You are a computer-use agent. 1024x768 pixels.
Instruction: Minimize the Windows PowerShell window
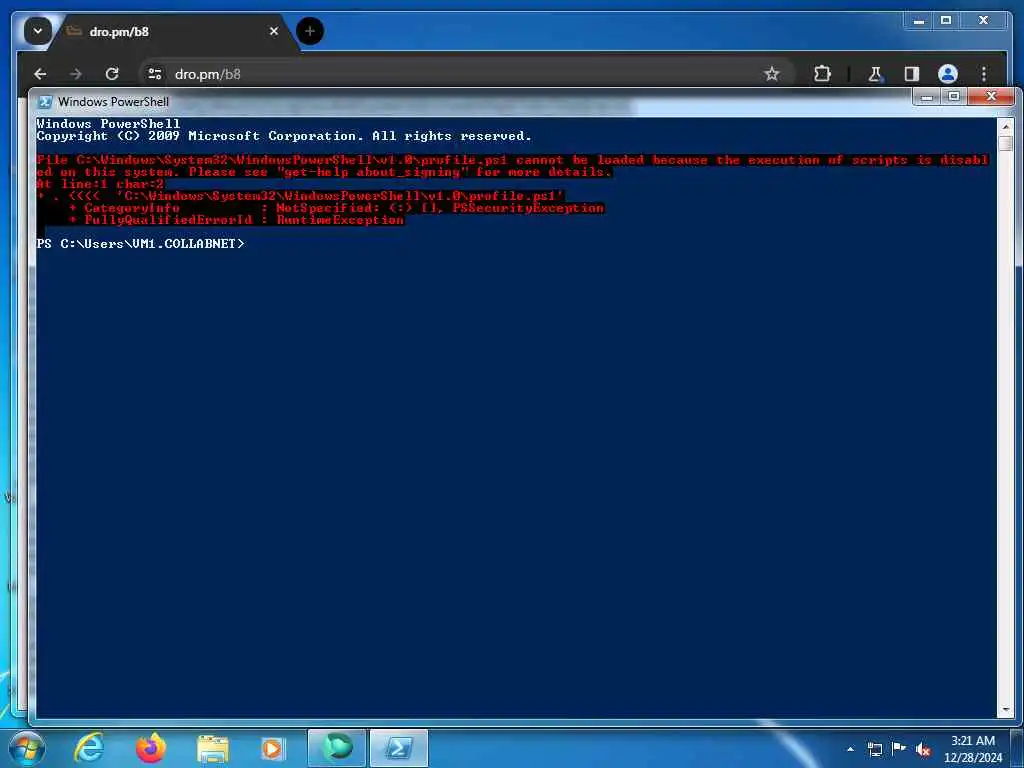point(927,97)
